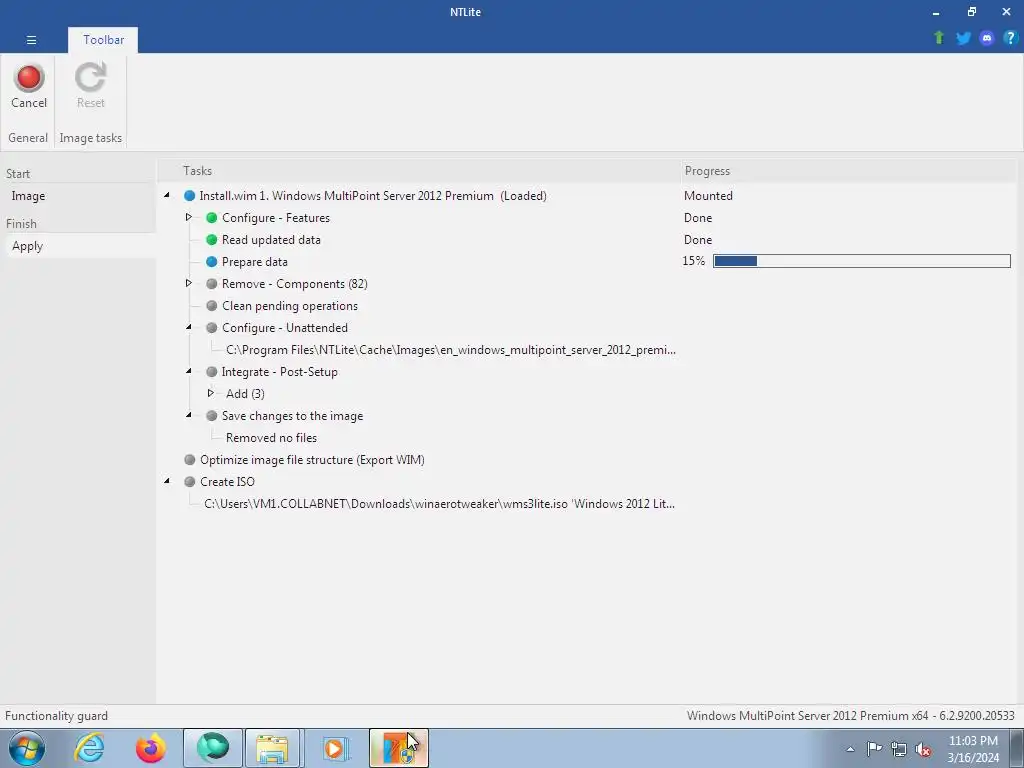
Task: Collapse Configure - Unattended node
Action: pos(189,327)
